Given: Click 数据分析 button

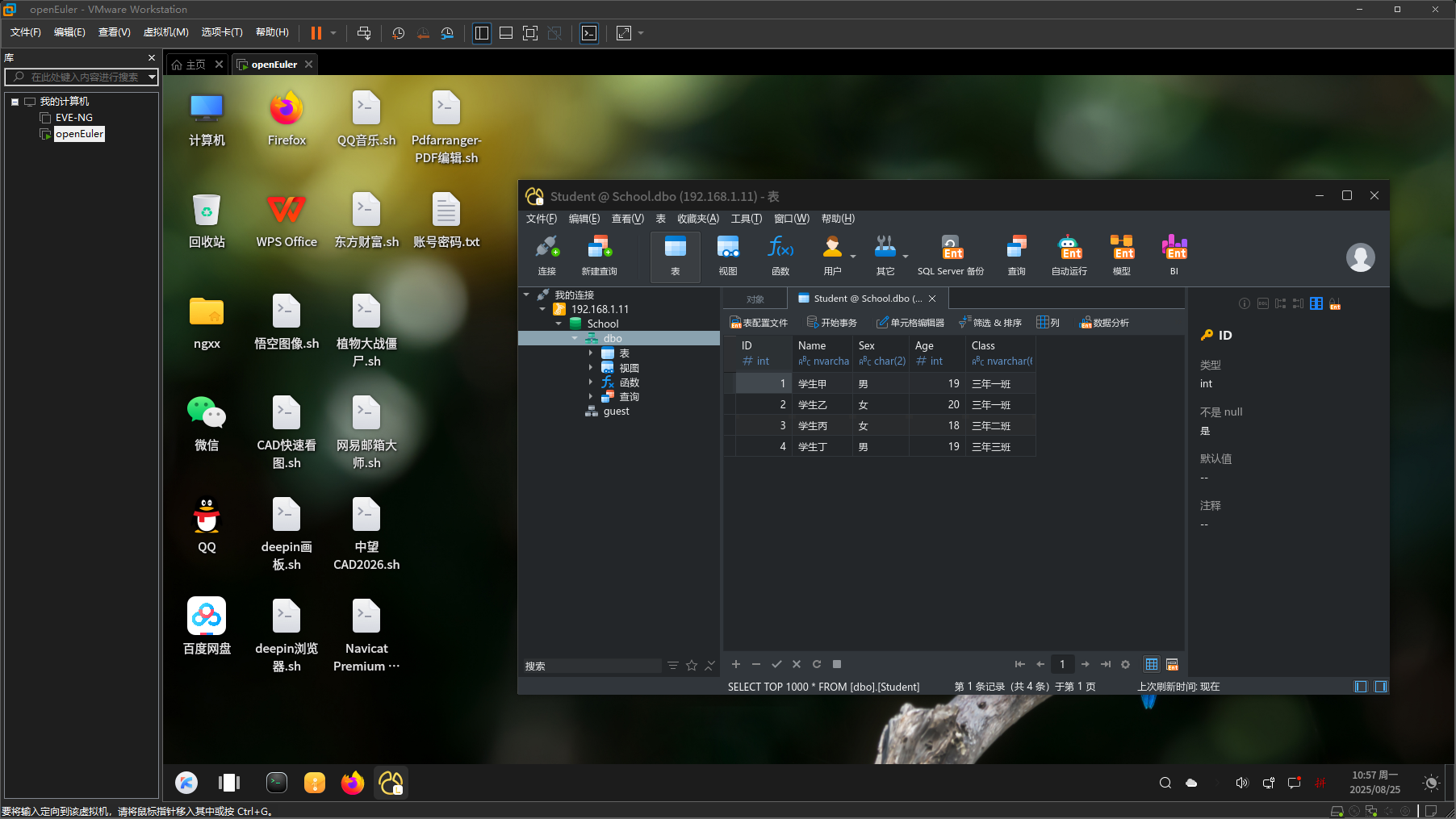Looking at the screenshot, I should coord(1105,323).
